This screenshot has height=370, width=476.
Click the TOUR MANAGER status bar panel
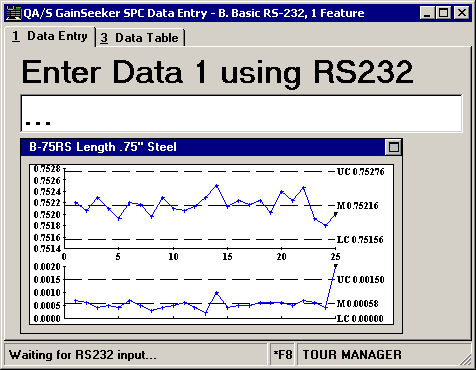[x=352, y=355]
